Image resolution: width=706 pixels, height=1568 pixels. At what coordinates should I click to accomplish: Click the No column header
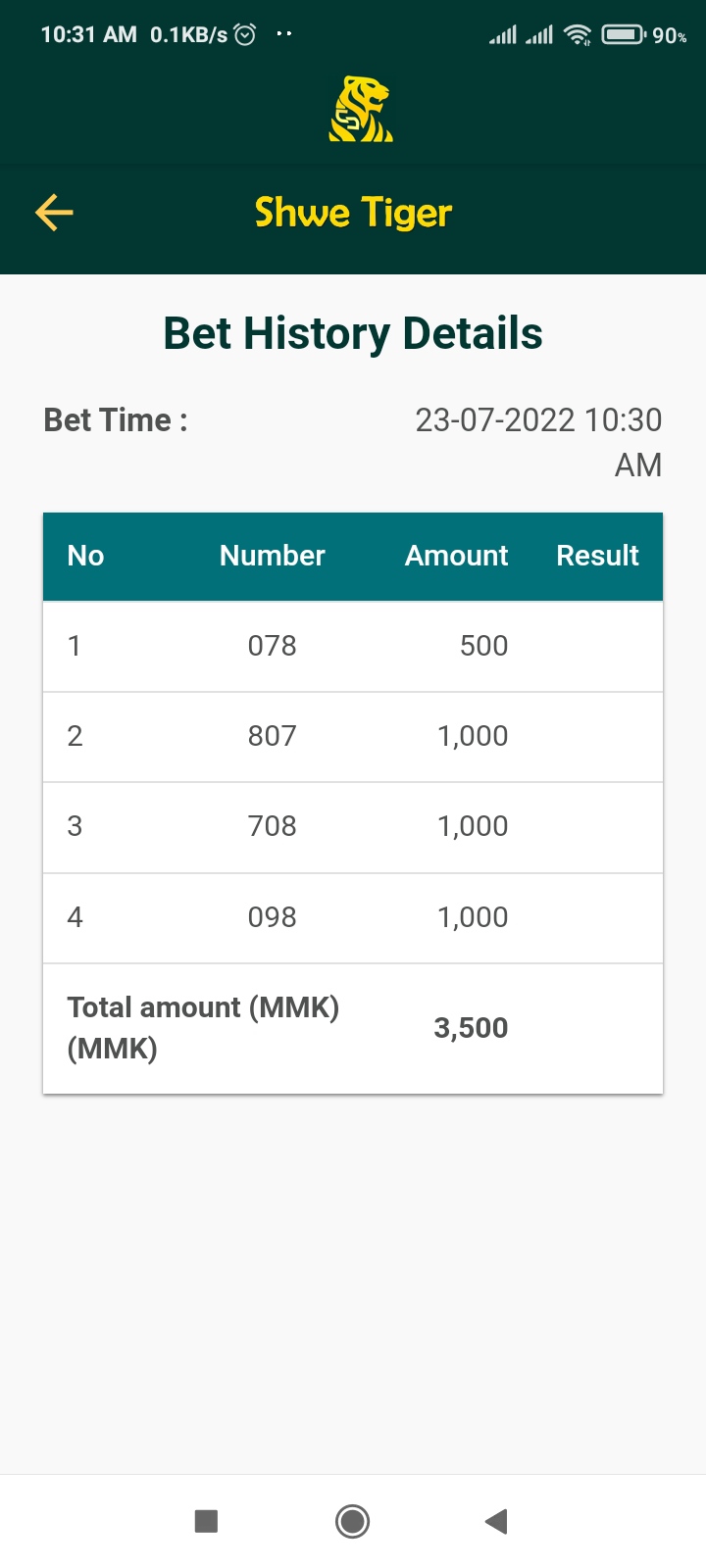click(85, 556)
